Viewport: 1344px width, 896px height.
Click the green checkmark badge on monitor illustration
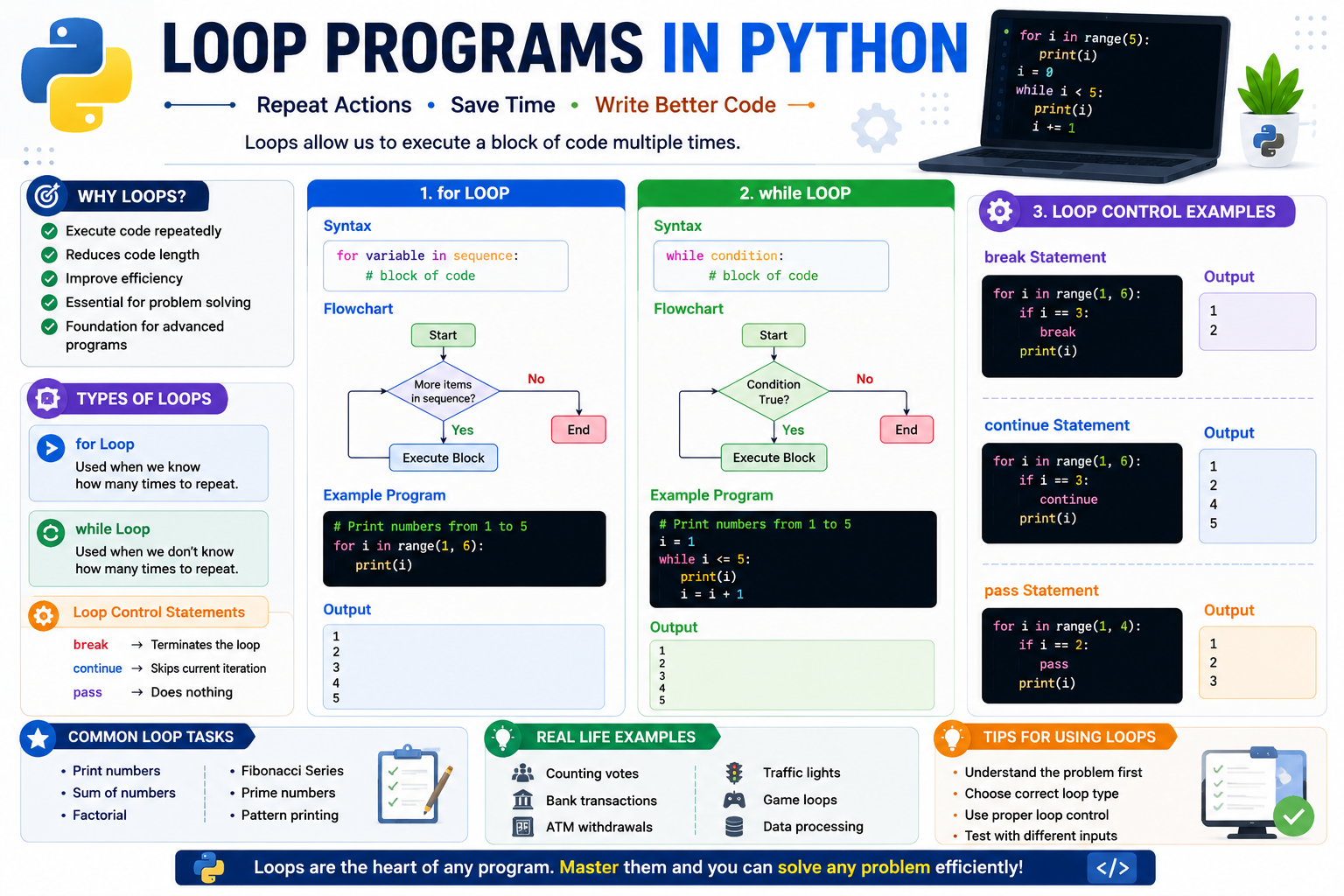tap(1293, 817)
